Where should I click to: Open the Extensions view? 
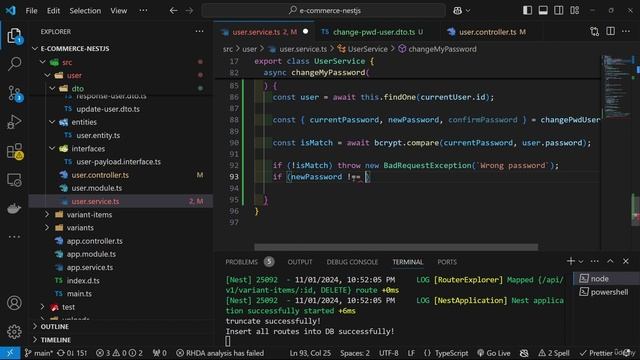point(14,151)
